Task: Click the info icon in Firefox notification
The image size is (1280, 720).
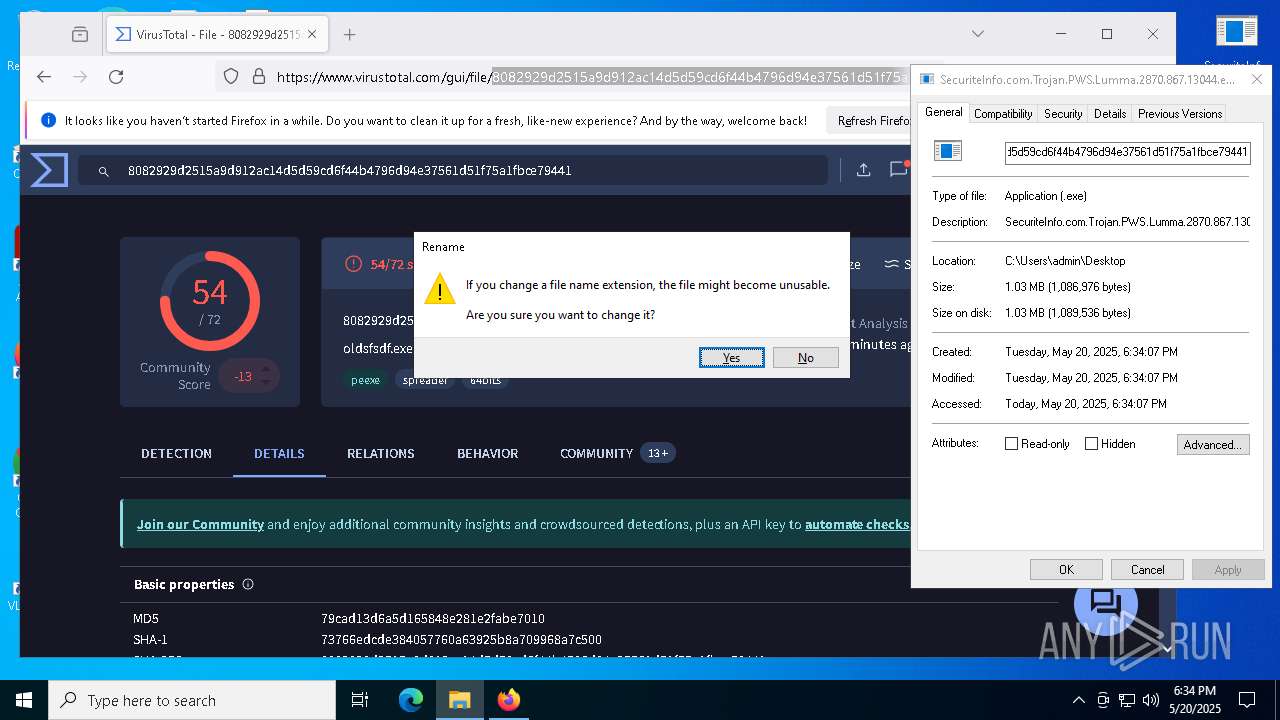Action: click(x=48, y=121)
